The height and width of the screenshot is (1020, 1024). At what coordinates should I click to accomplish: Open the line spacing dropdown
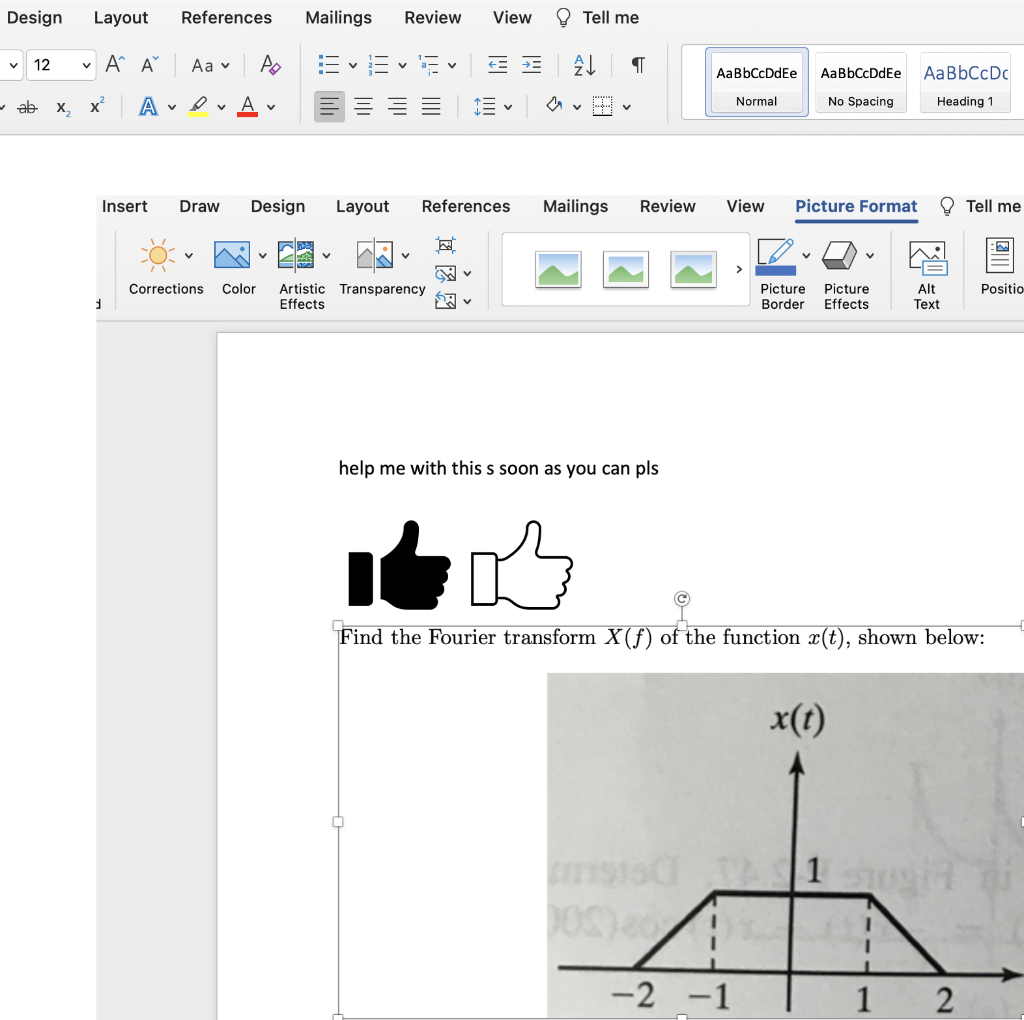point(492,106)
